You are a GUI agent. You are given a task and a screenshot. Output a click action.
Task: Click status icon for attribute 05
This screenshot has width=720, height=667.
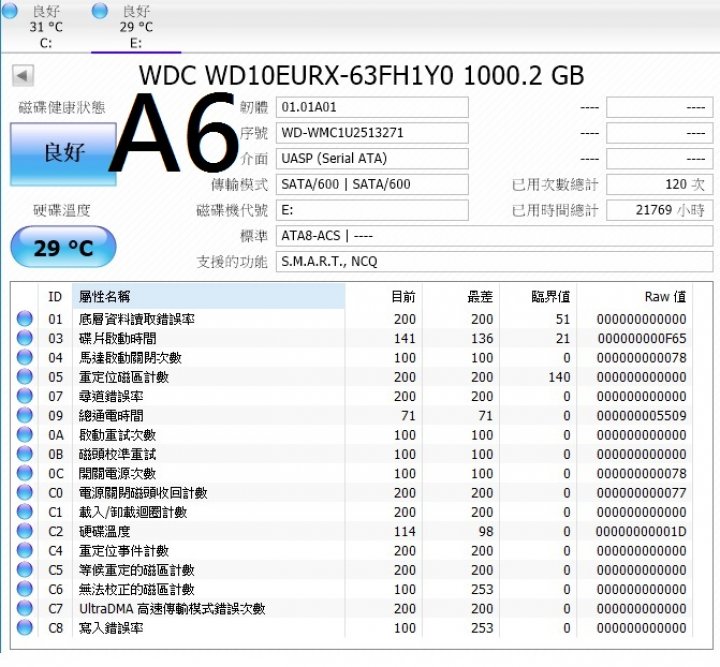(25, 376)
